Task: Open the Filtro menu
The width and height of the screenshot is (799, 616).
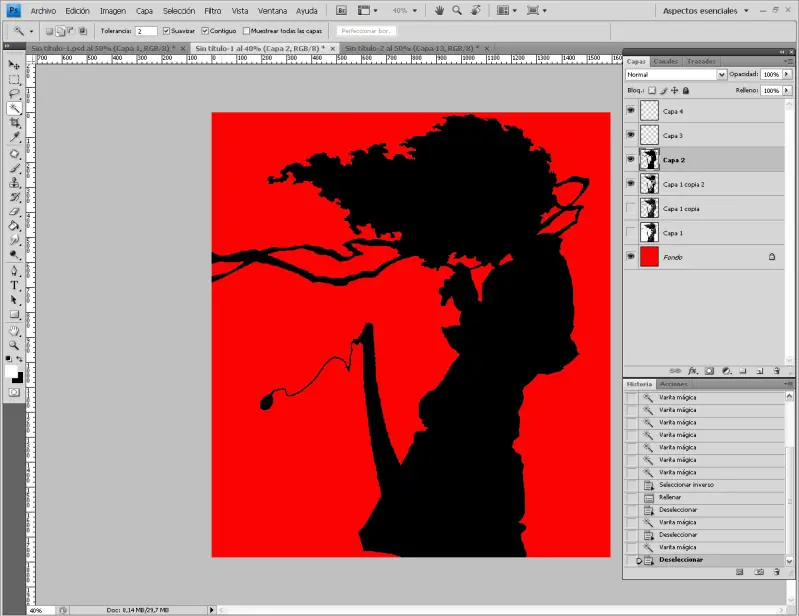Action: [x=212, y=11]
